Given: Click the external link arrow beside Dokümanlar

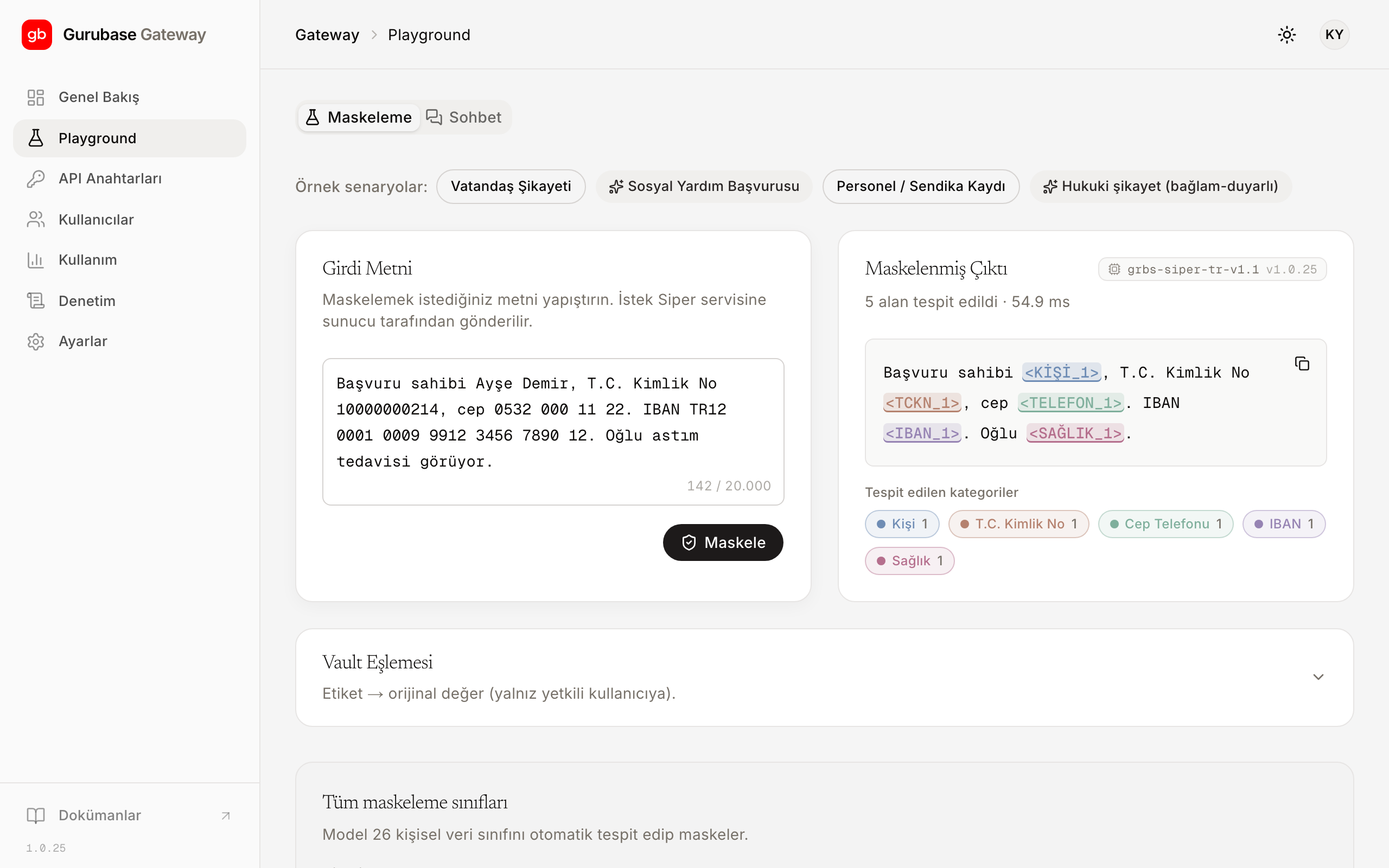Looking at the screenshot, I should pyautogui.click(x=226, y=816).
